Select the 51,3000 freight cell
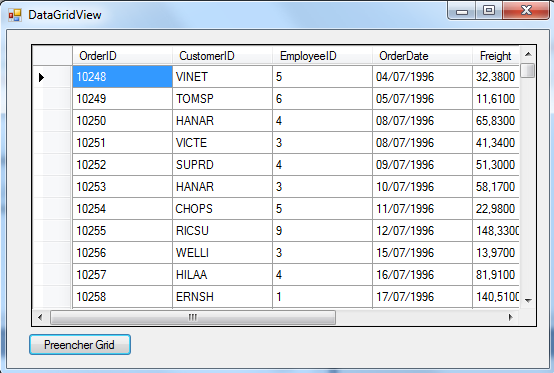 point(496,165)
